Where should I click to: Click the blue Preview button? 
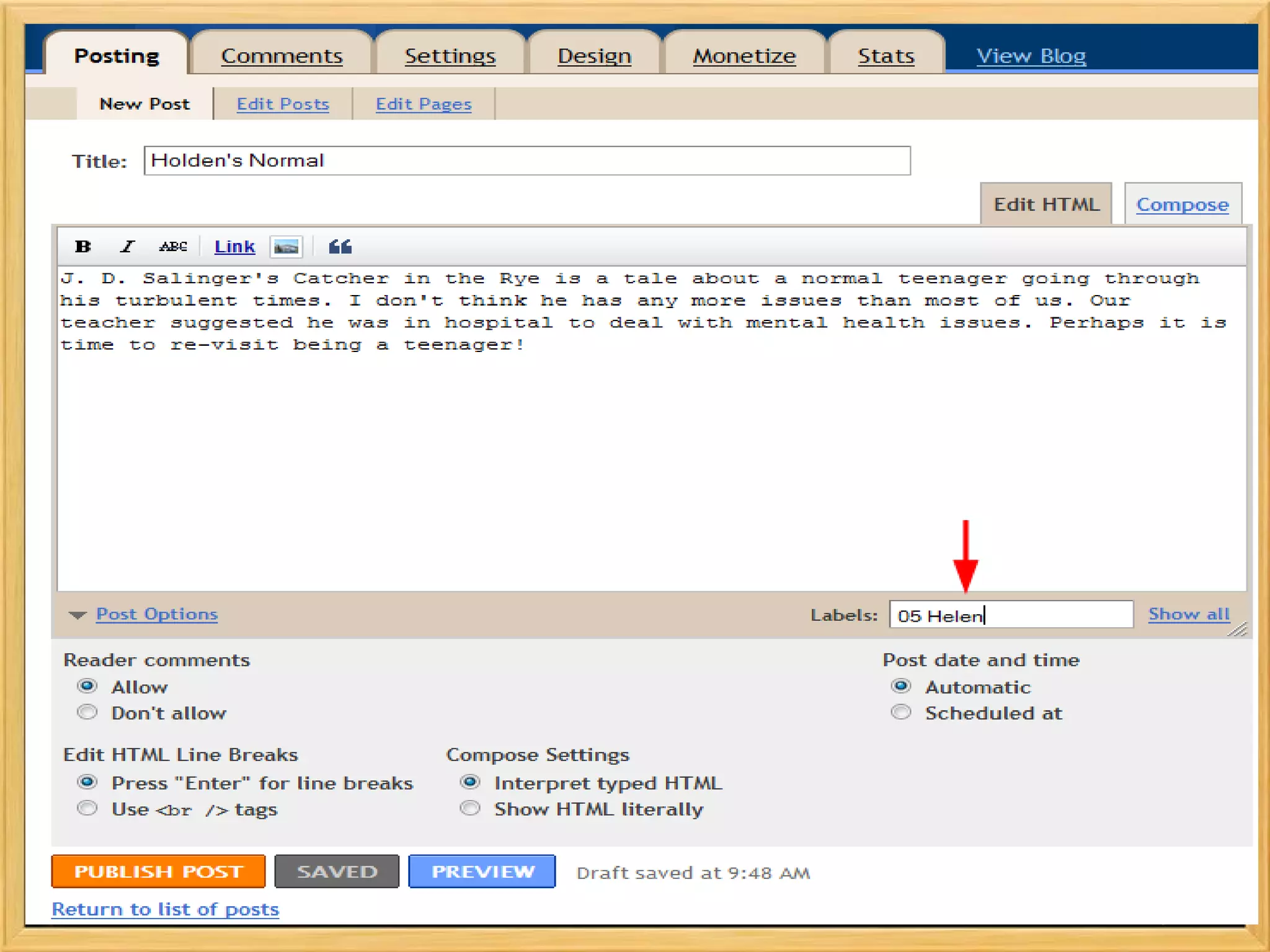coord(482,871)
